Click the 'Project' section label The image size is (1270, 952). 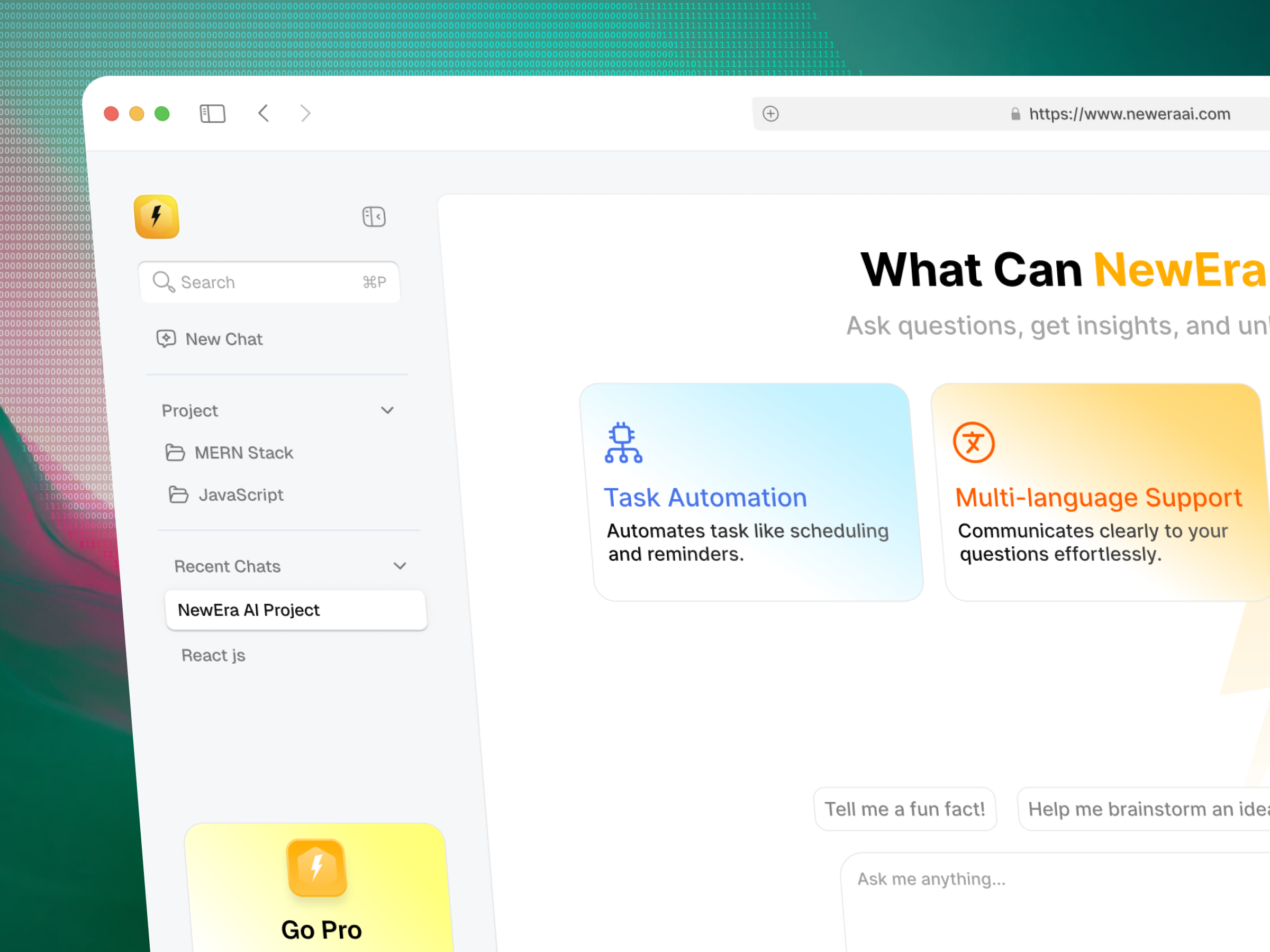pos(190,411)
